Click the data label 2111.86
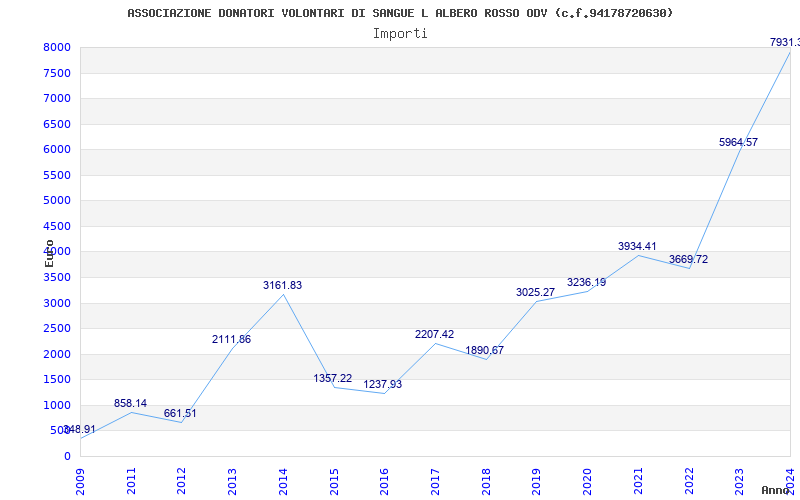Screen dimensions: 800x500 pos(232,339)
